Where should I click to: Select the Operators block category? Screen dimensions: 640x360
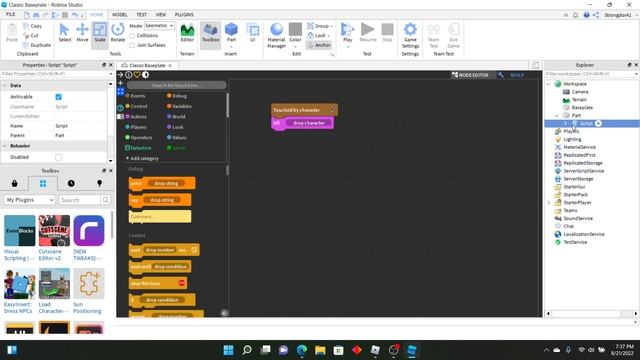(138, 138)
